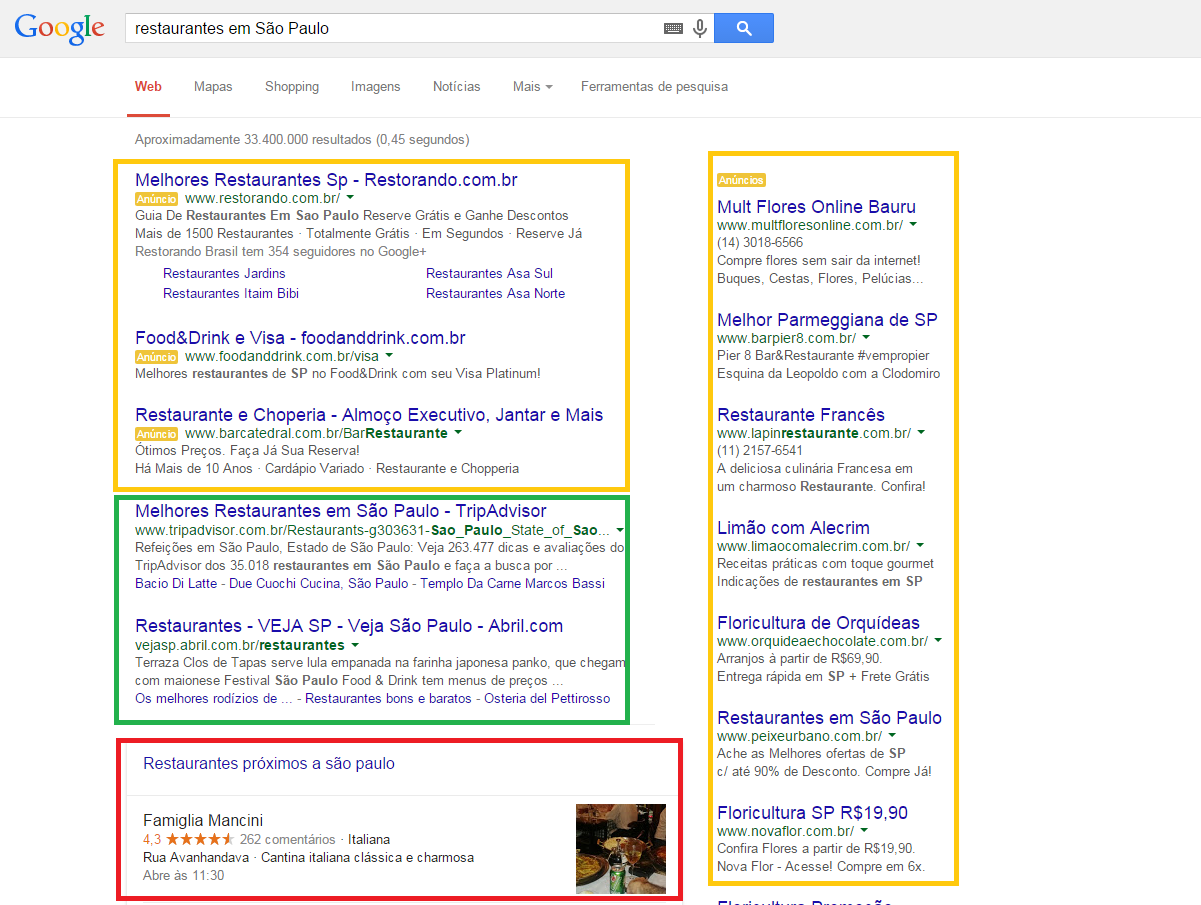This screenshot has width=1201, height=905.
Task: Switch to the Notícias tab
Action: (456, 87)
